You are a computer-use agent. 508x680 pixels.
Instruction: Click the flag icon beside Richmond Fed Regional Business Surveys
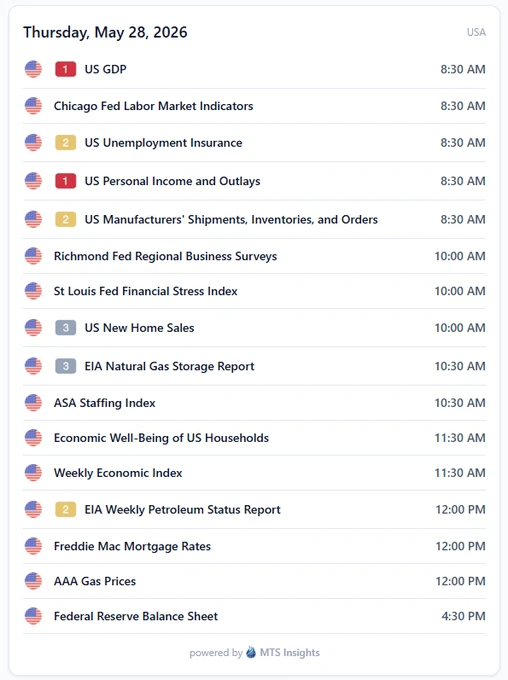pos(33,256)
